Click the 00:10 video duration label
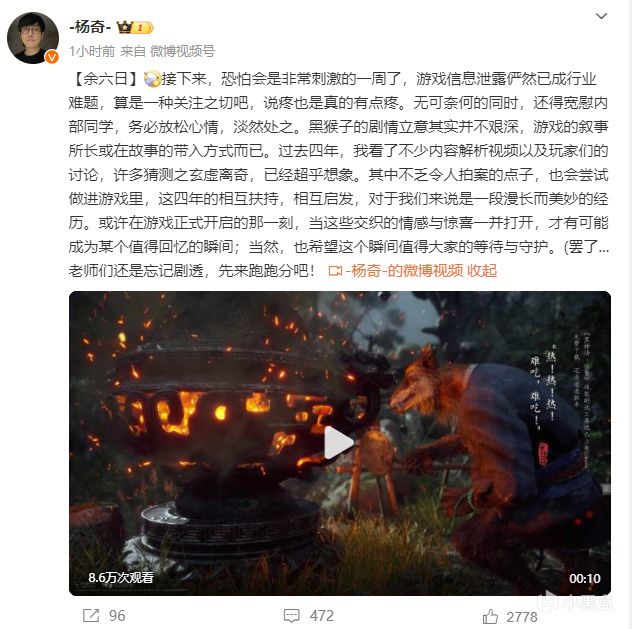 (x=585, y=579)
